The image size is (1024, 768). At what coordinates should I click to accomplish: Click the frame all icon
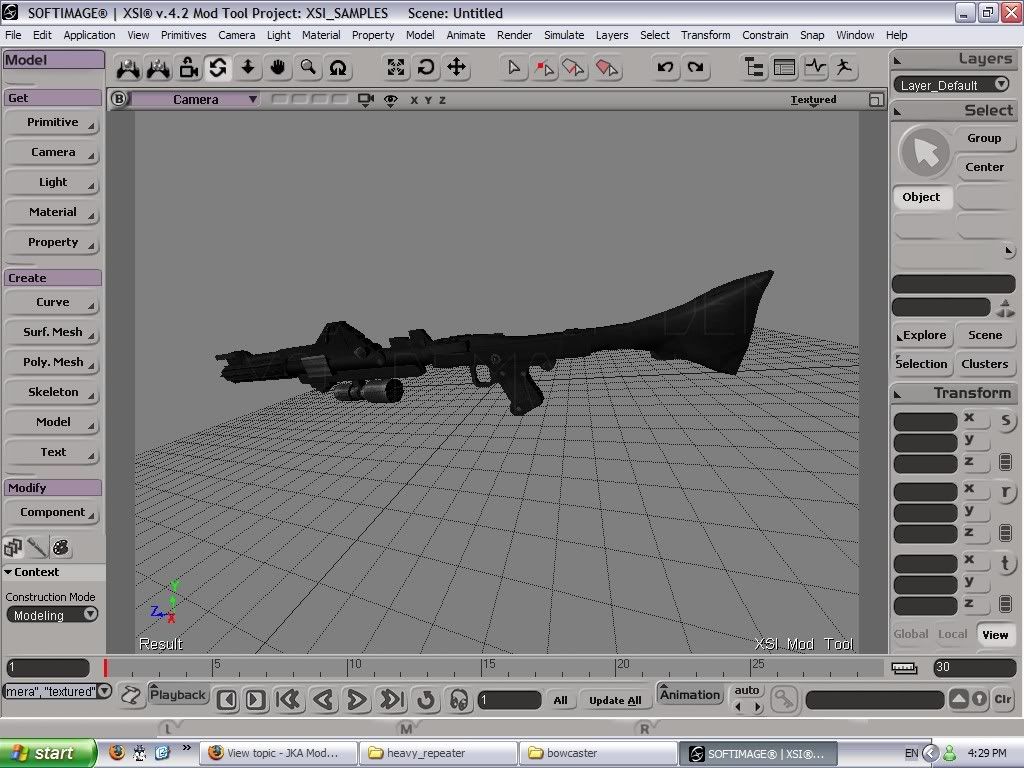(x=396, y=67)
